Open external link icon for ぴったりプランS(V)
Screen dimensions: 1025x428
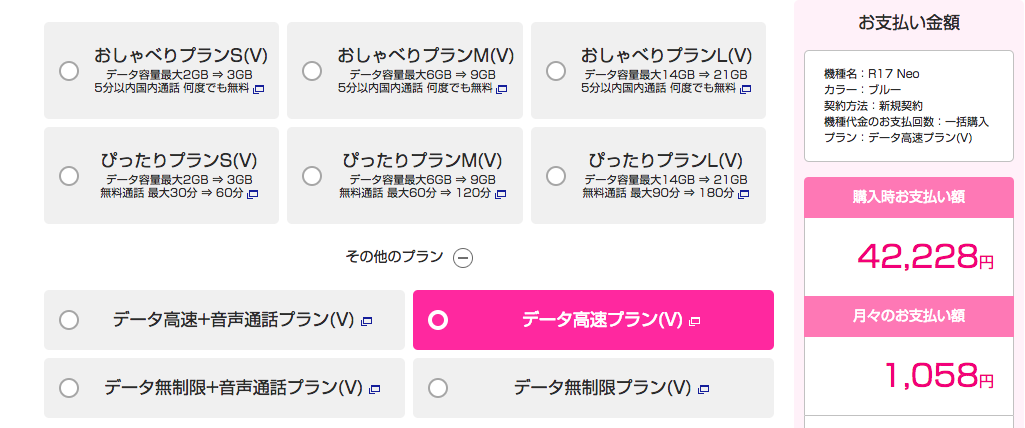253,193
